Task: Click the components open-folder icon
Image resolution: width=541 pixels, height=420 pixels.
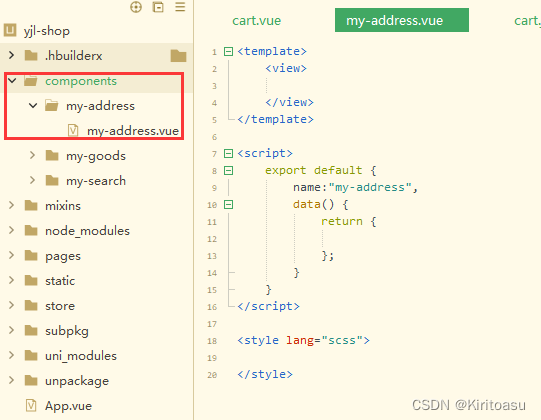Action: click(x=31, y=81)
